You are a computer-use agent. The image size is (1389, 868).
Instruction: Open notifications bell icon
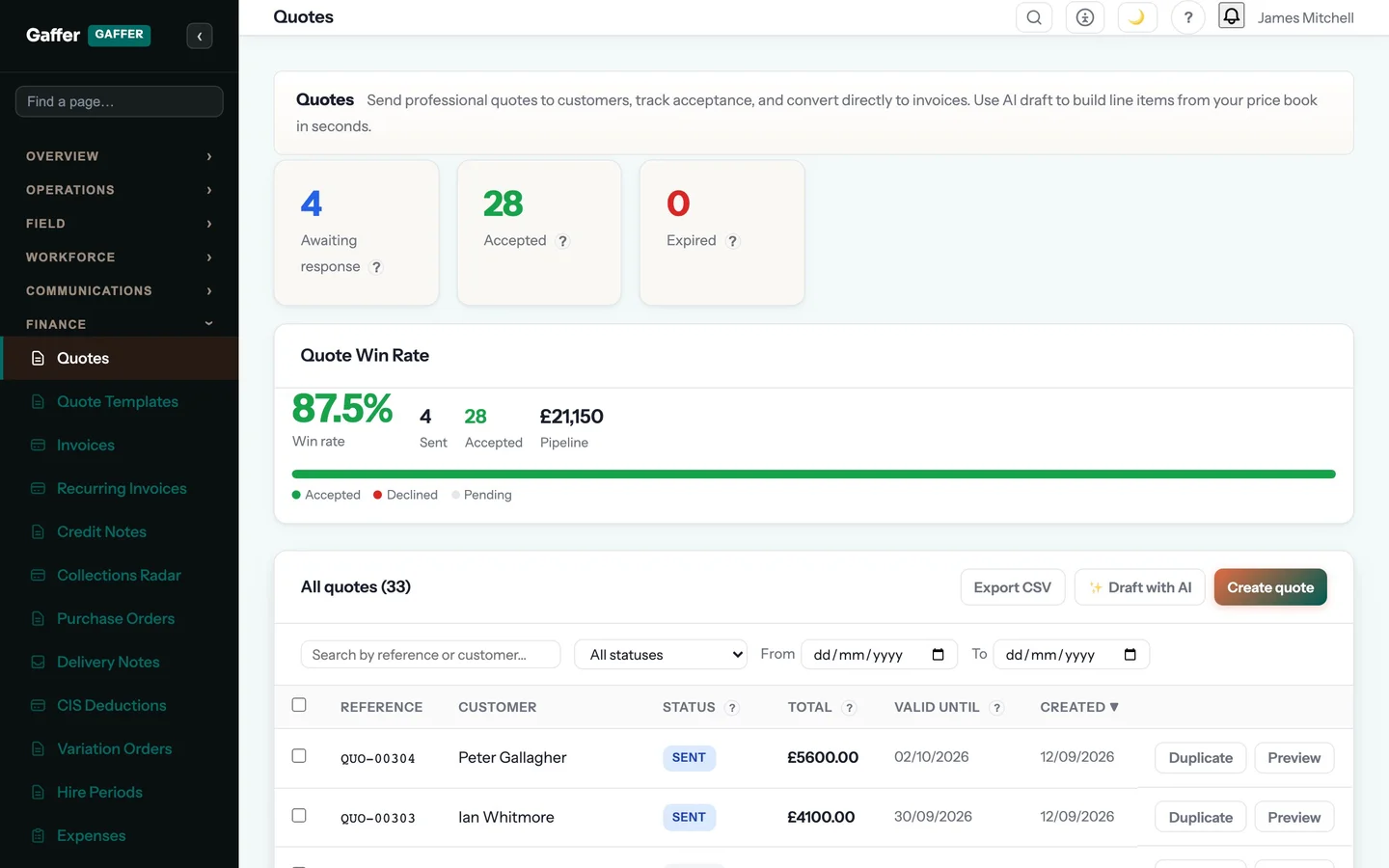pos(1232,15)
